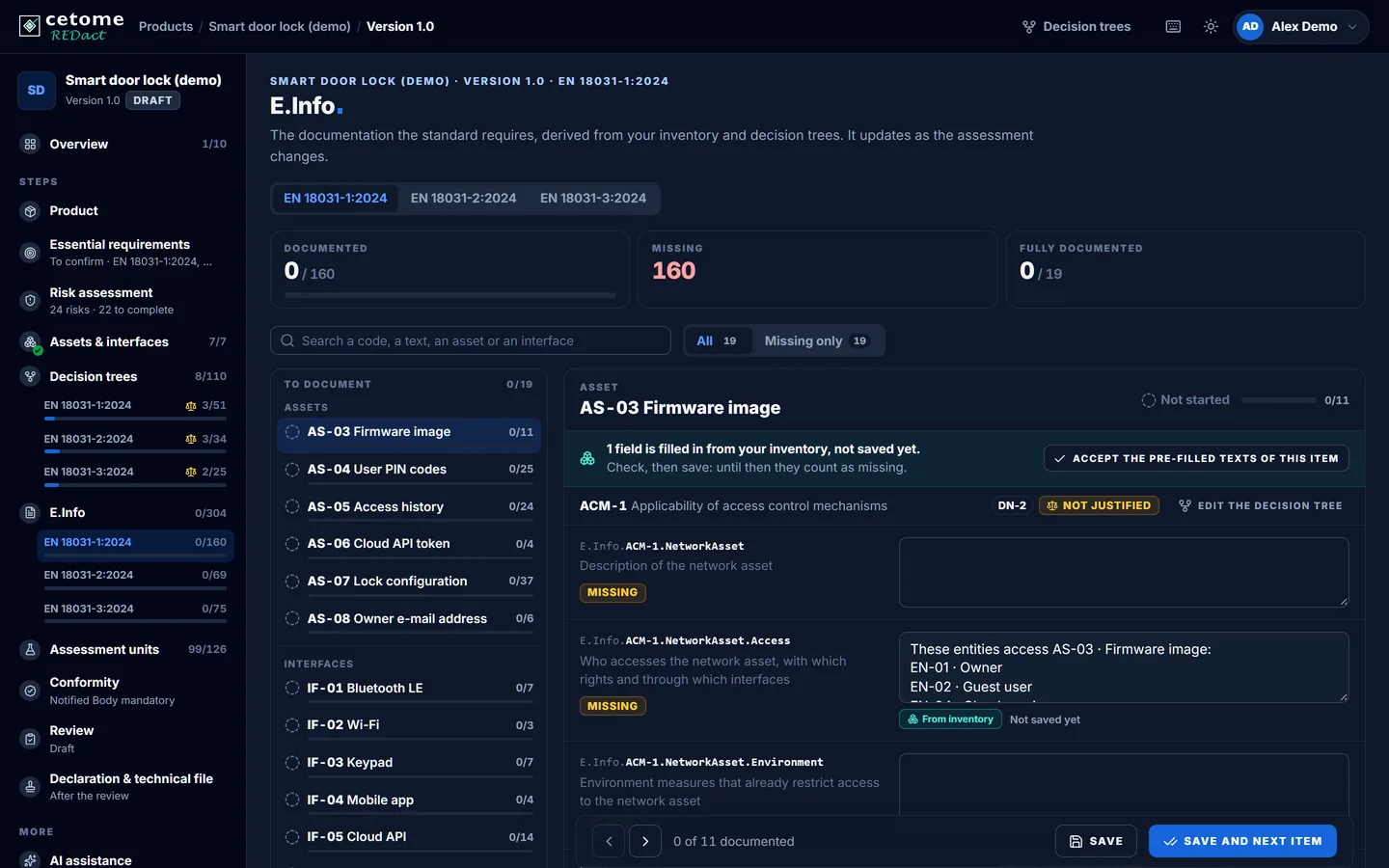Viewport: 1389px width, 868px height.
Task: Click the Conformity checkmark icon
Action: [x=30, y=691]
